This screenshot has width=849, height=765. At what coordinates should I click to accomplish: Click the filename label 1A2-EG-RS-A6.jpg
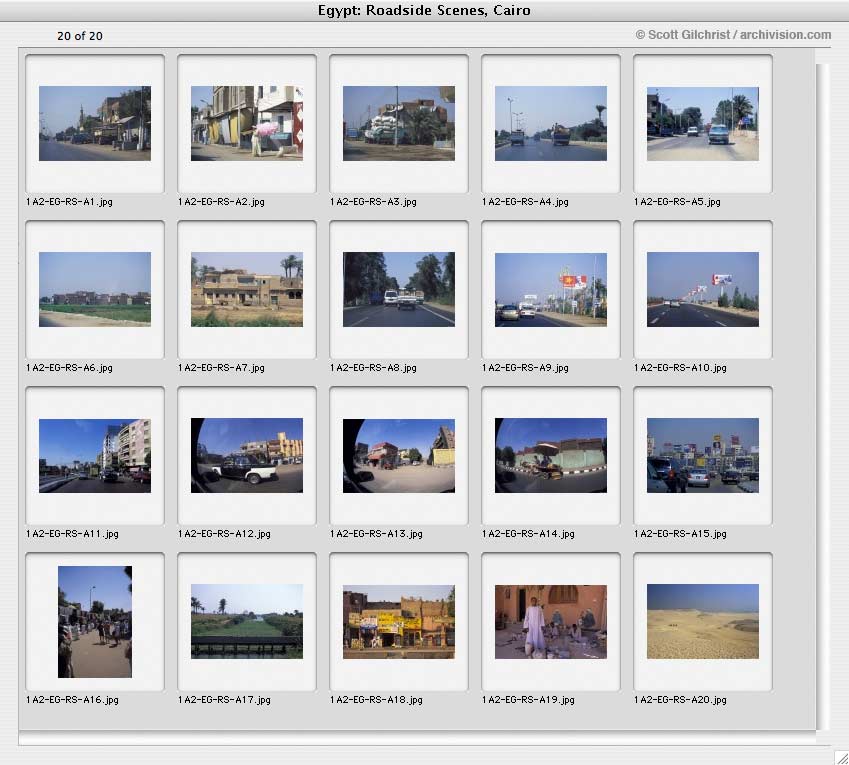pos(69,368)
